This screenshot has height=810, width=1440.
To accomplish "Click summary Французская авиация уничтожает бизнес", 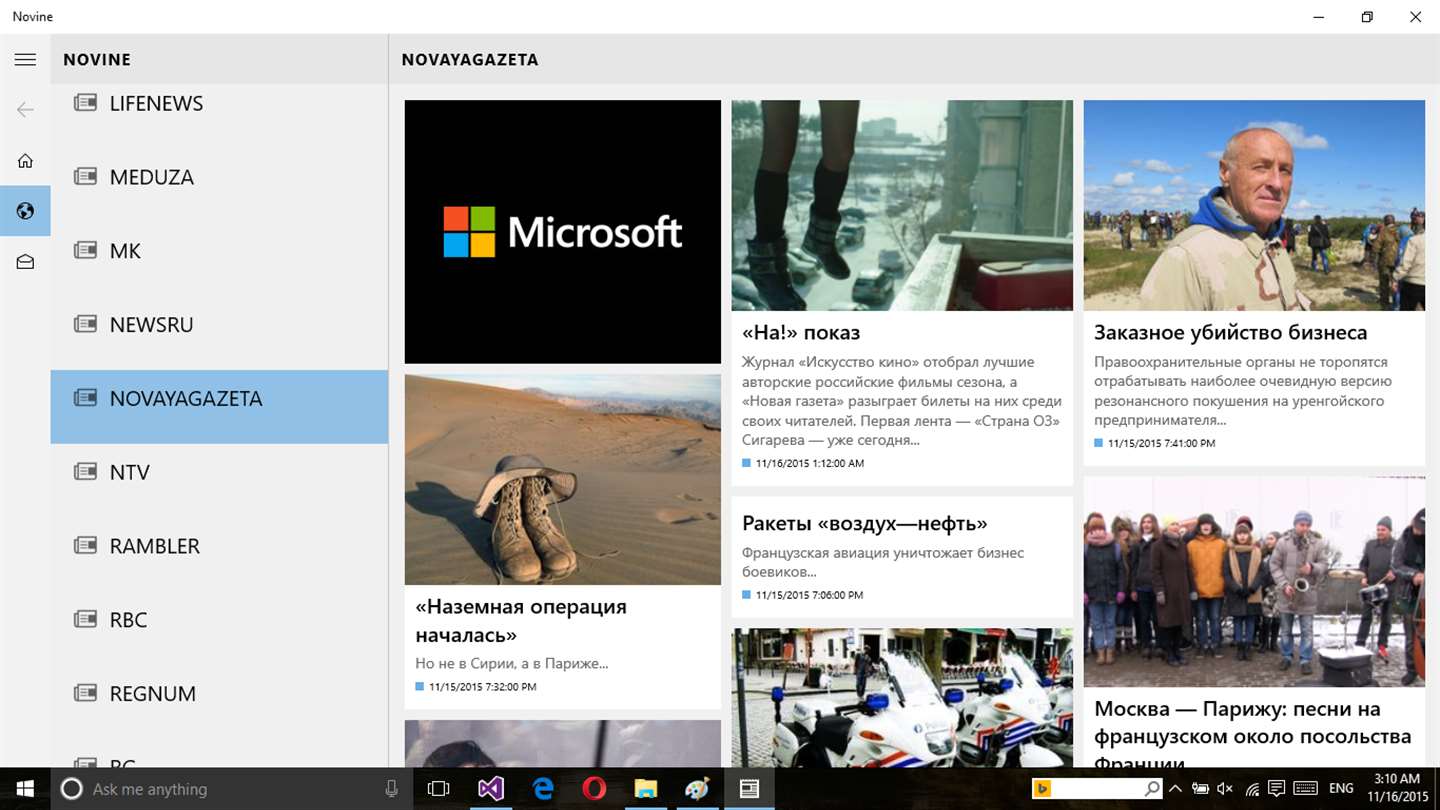I will pyautogui.click(x=883, y=562).
